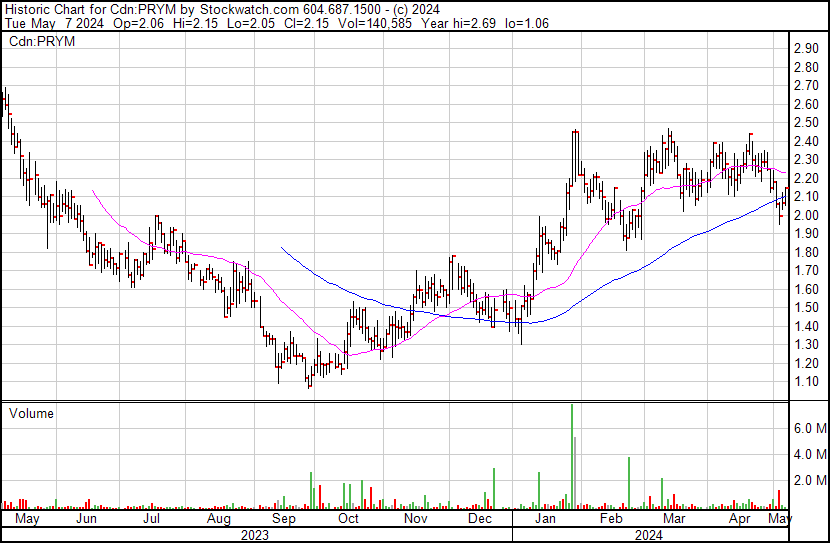The width and height of the screenshot is (830, 543).
Task: Click the Volume panel label
Action: tap(31, 413)
